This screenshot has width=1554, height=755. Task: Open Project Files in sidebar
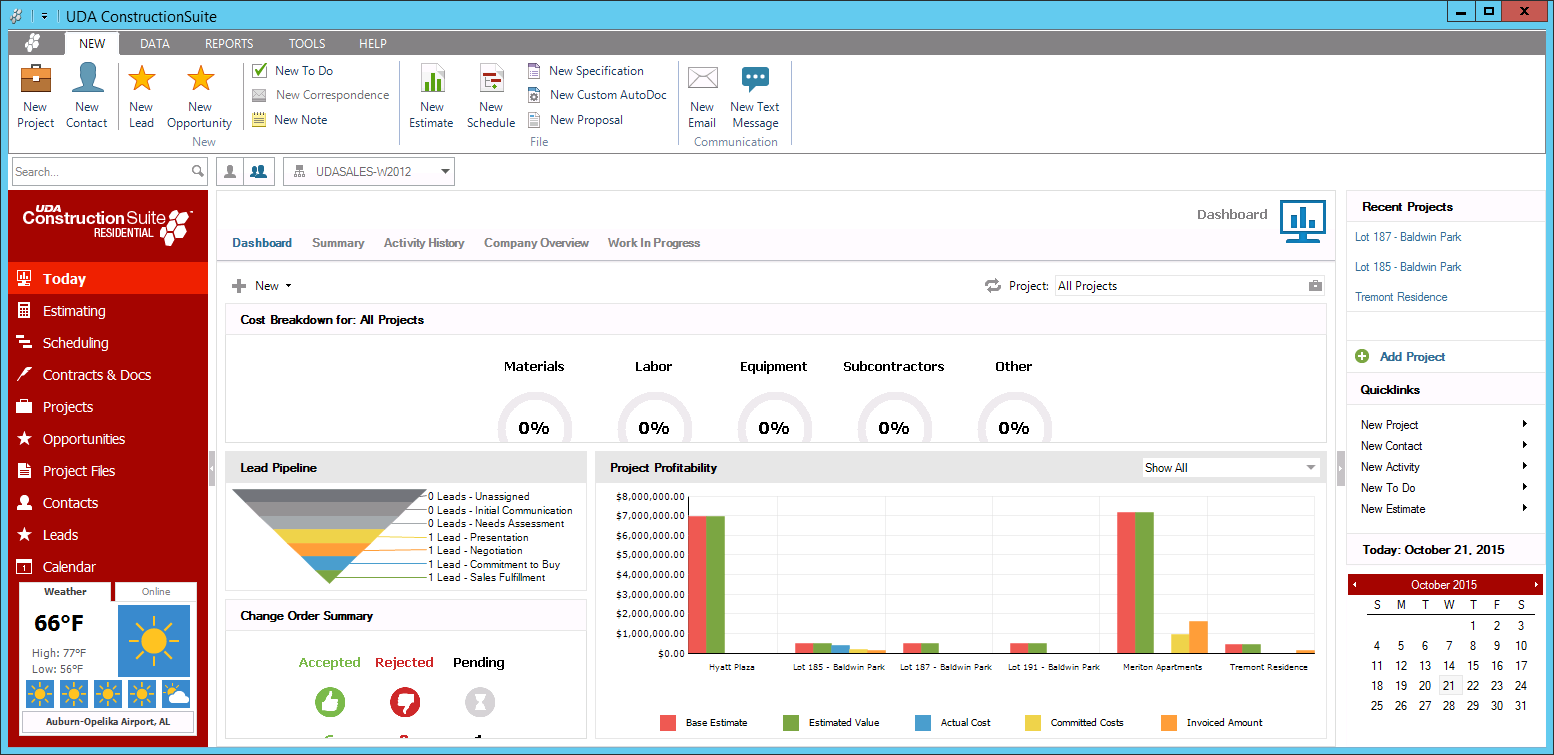tap(108, 471)
